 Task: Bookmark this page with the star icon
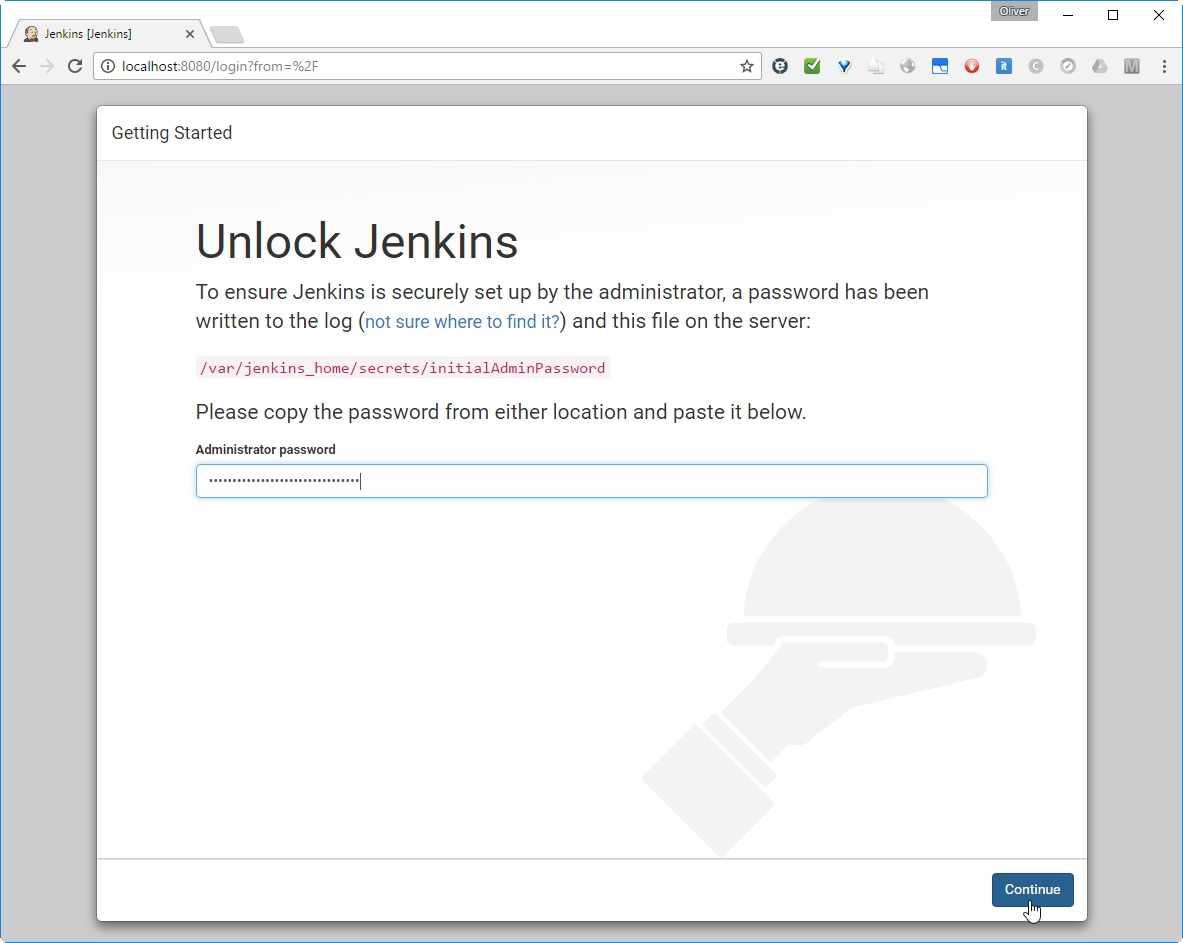click(746, 66)
